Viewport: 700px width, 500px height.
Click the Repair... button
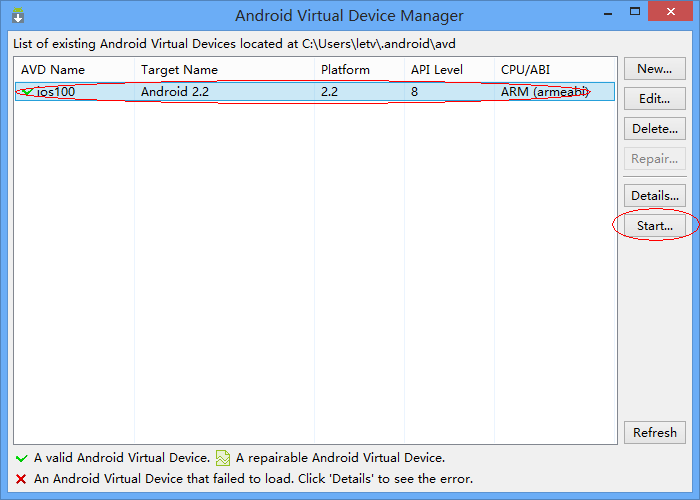[x=654, y=158]
